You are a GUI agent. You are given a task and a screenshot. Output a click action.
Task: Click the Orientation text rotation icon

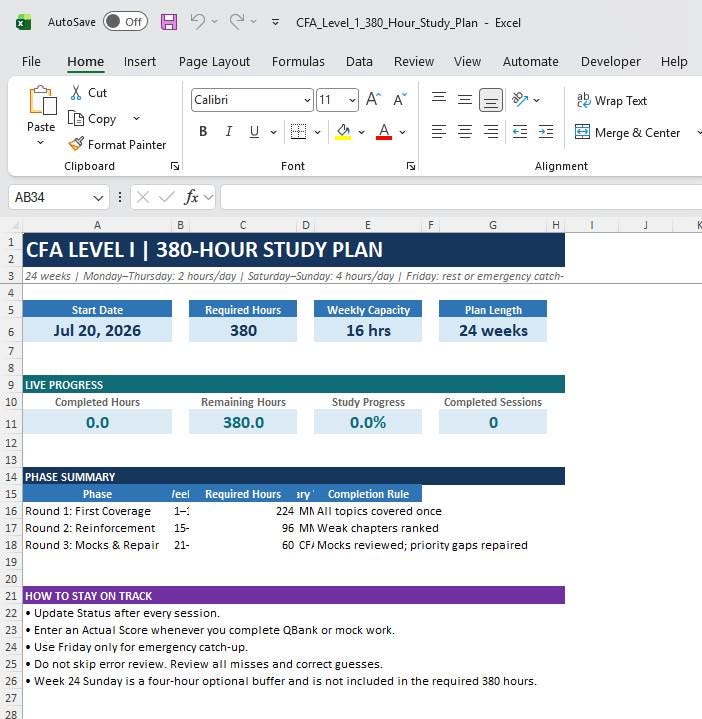pyautogui.click(x=520, y=99)
